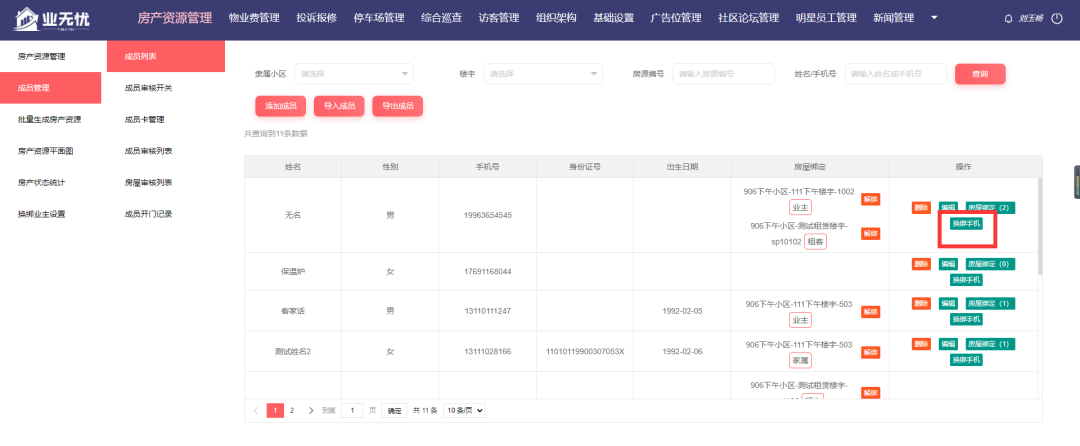The image size is (1080, 446).
Task: Delete the member 测试姓名2
Action: 921,343
